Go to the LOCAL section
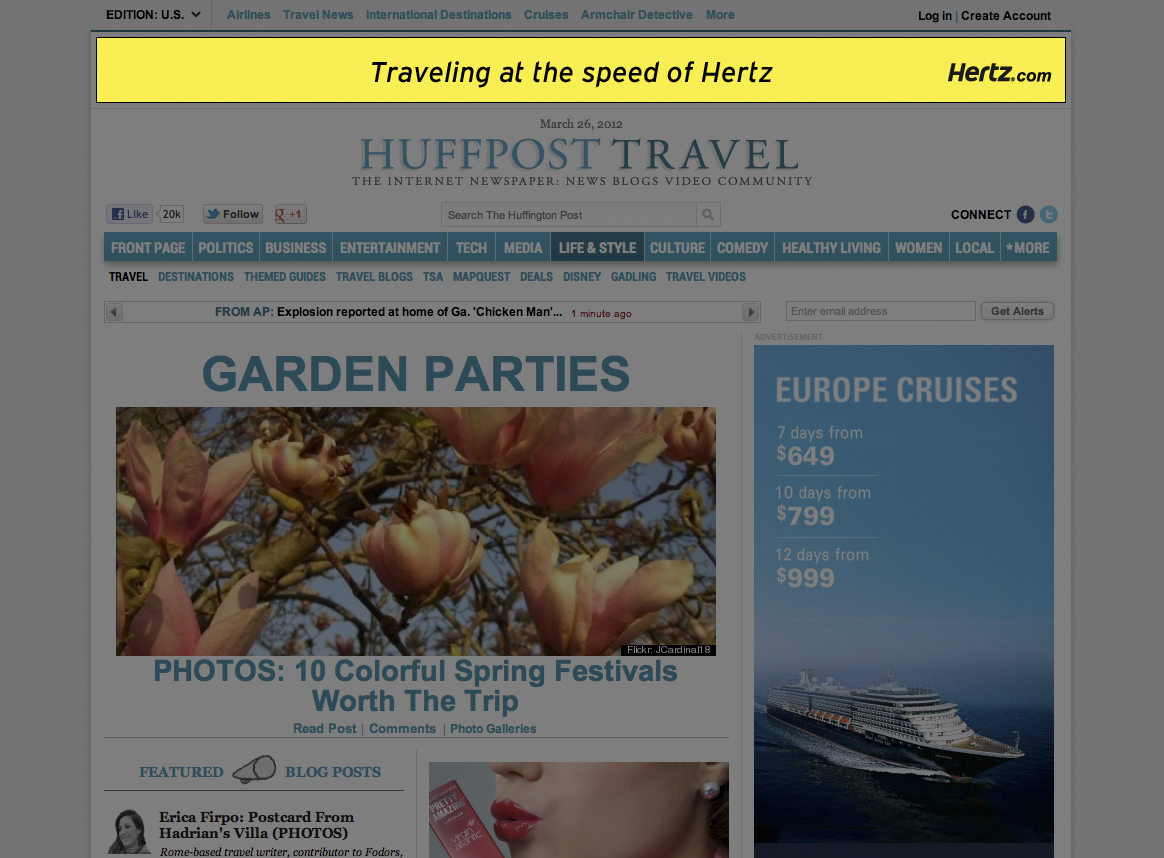Image resolution: width=1164 pixels, height=858 pixels. (975, 248)
